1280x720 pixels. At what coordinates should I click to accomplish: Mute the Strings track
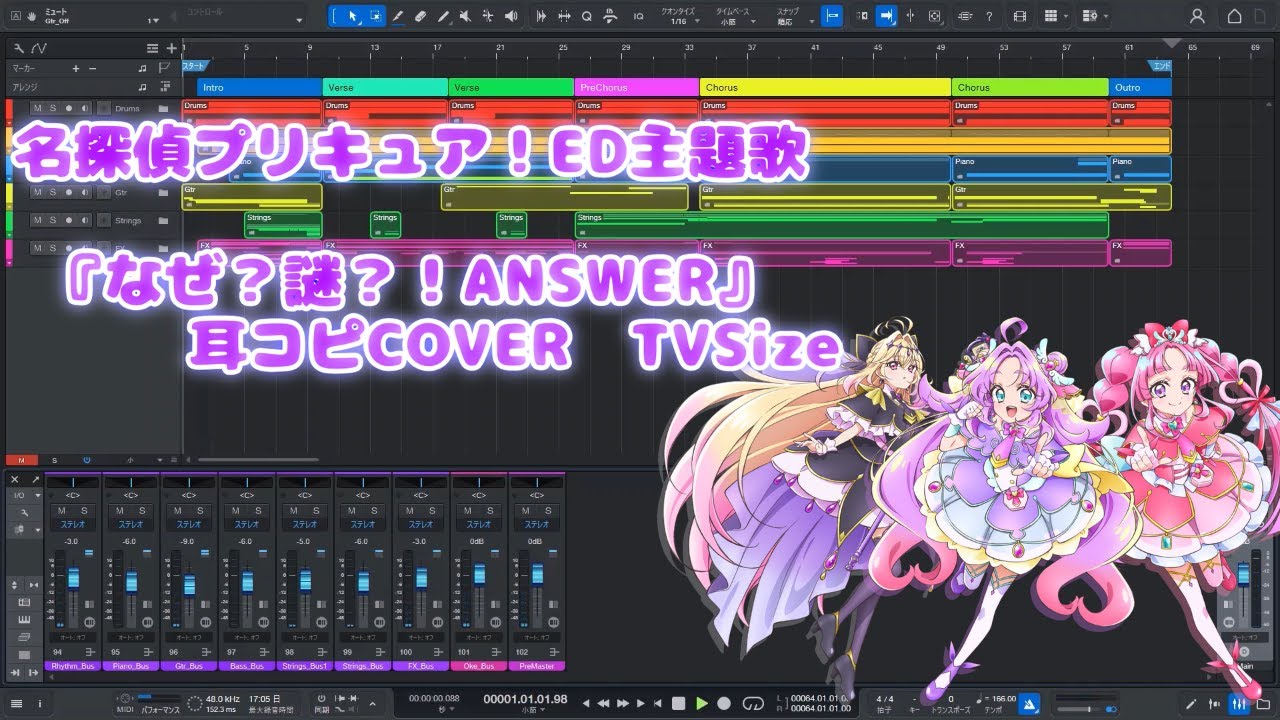click(x=37, y=220)
